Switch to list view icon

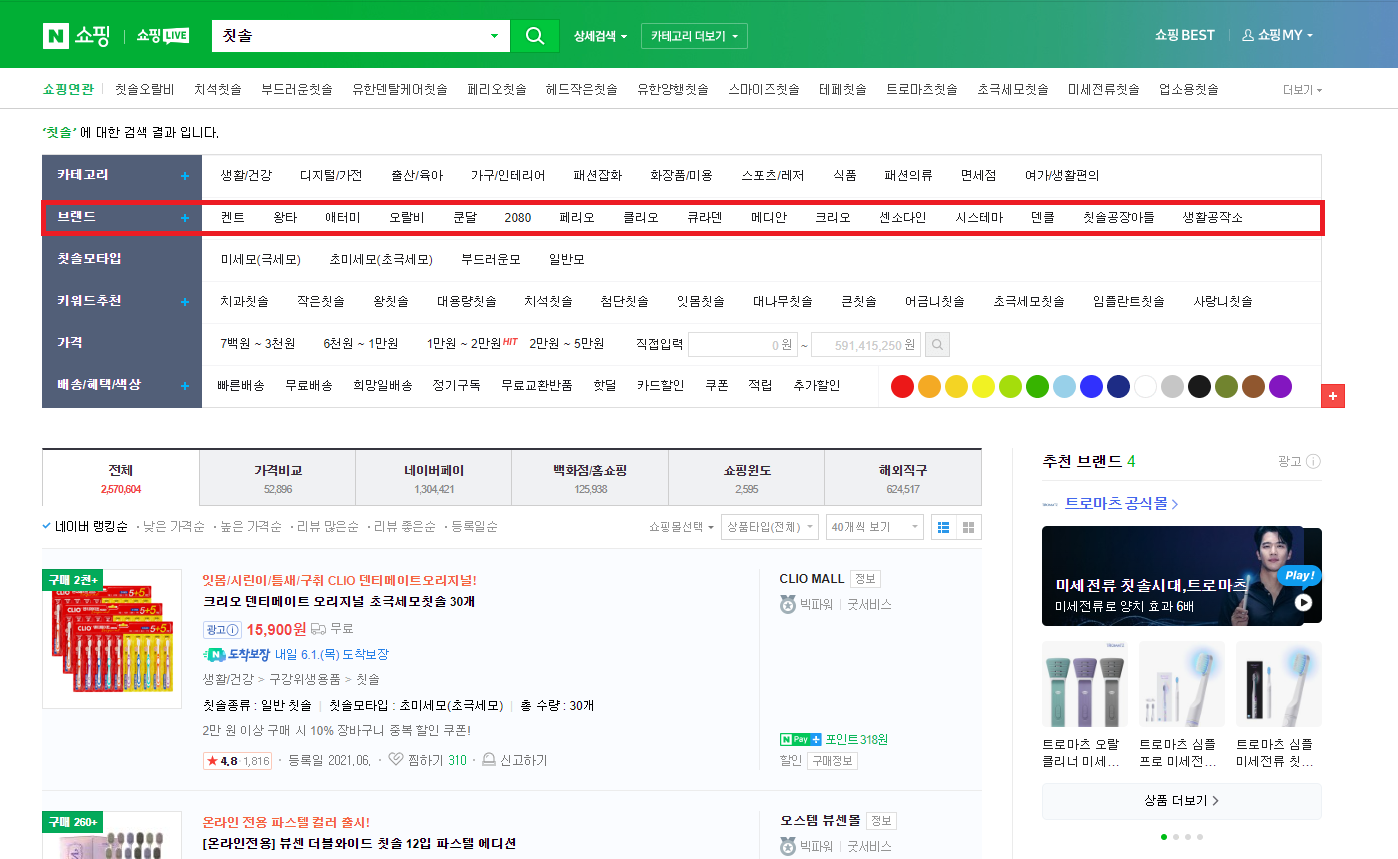[x=943, y=527]
